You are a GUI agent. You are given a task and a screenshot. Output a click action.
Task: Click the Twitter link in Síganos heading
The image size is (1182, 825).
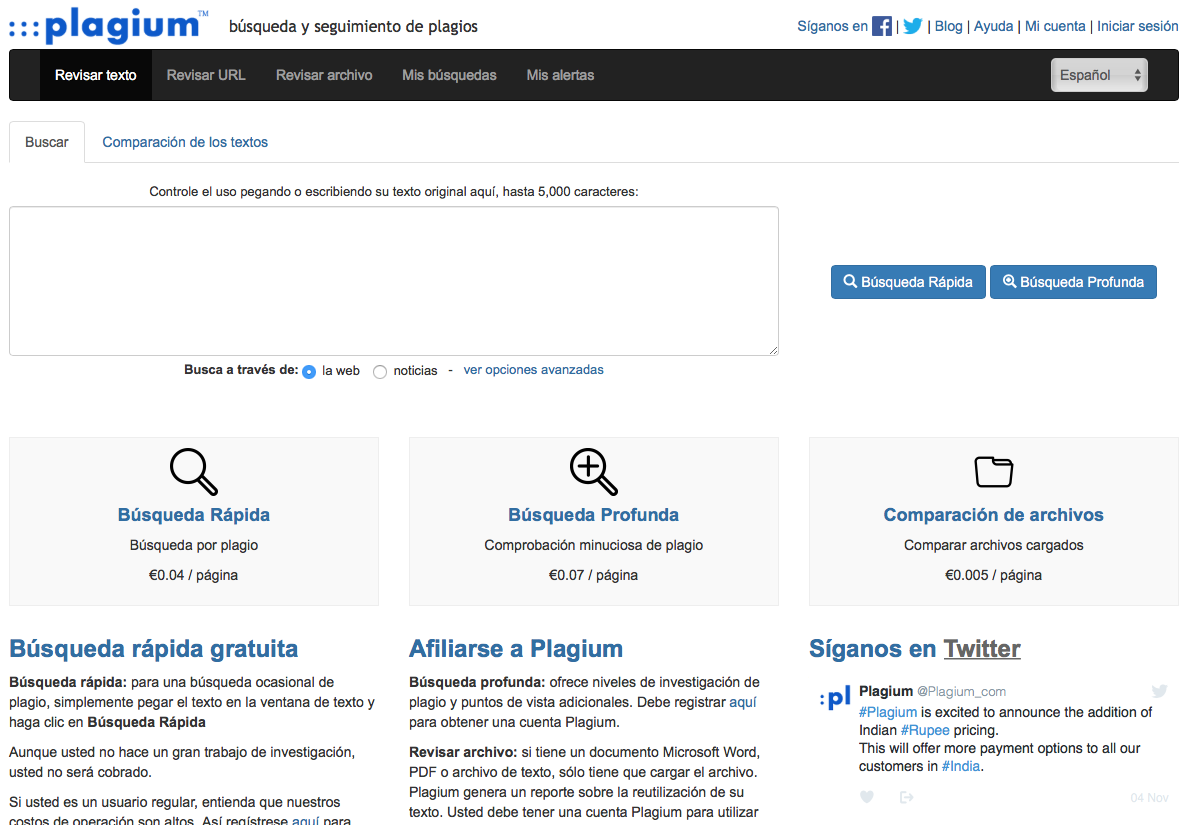982,649
